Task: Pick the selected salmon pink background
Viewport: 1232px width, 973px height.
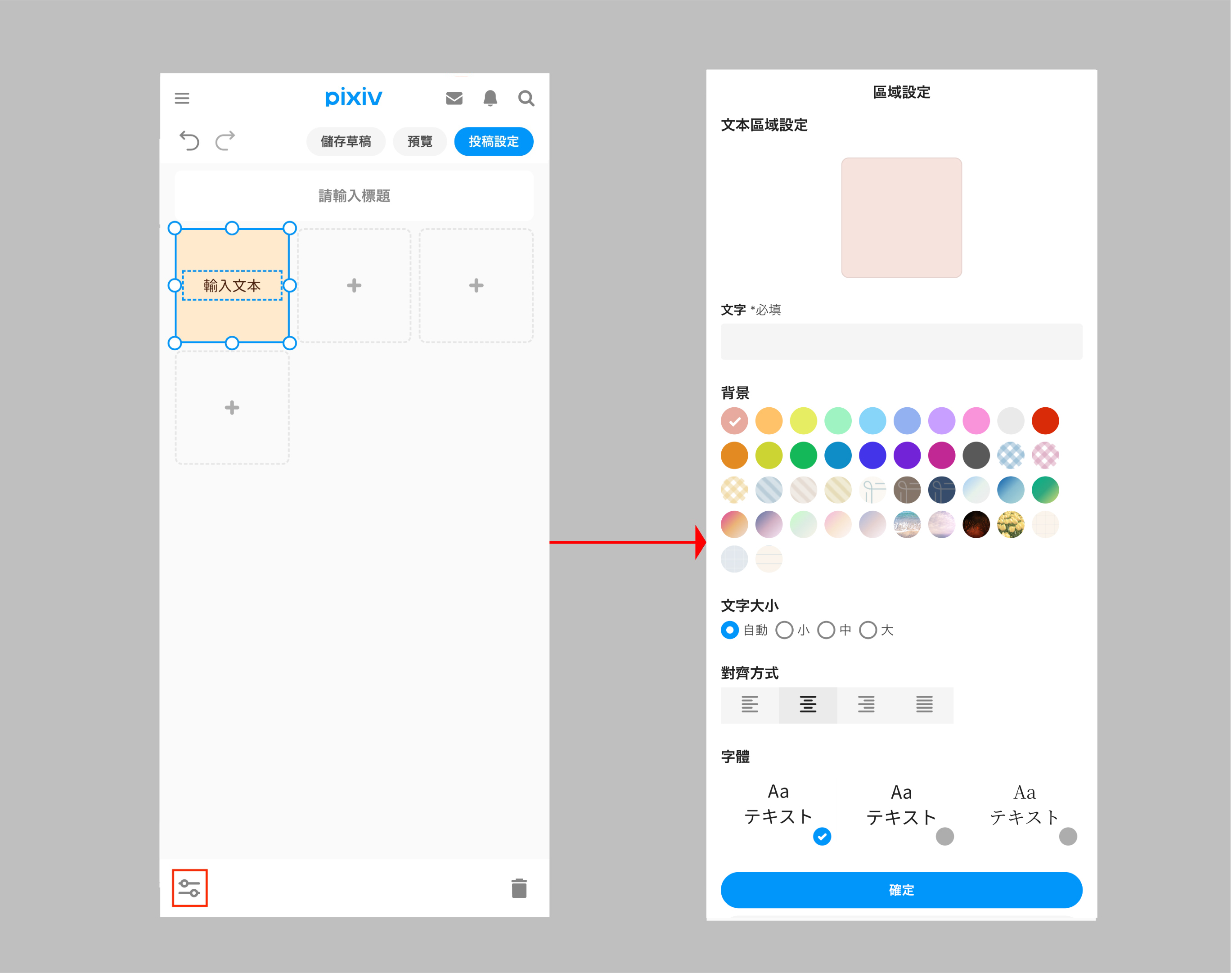Action: click(x=734, y=421)
